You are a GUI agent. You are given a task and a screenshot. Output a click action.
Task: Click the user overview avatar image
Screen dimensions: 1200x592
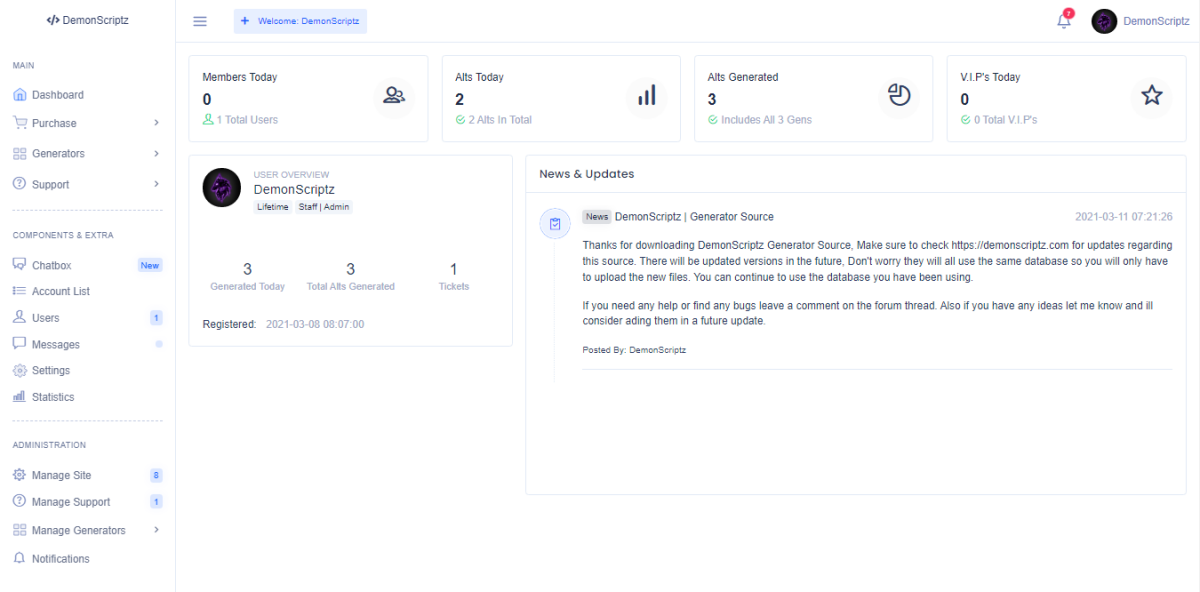click(222, 188)
